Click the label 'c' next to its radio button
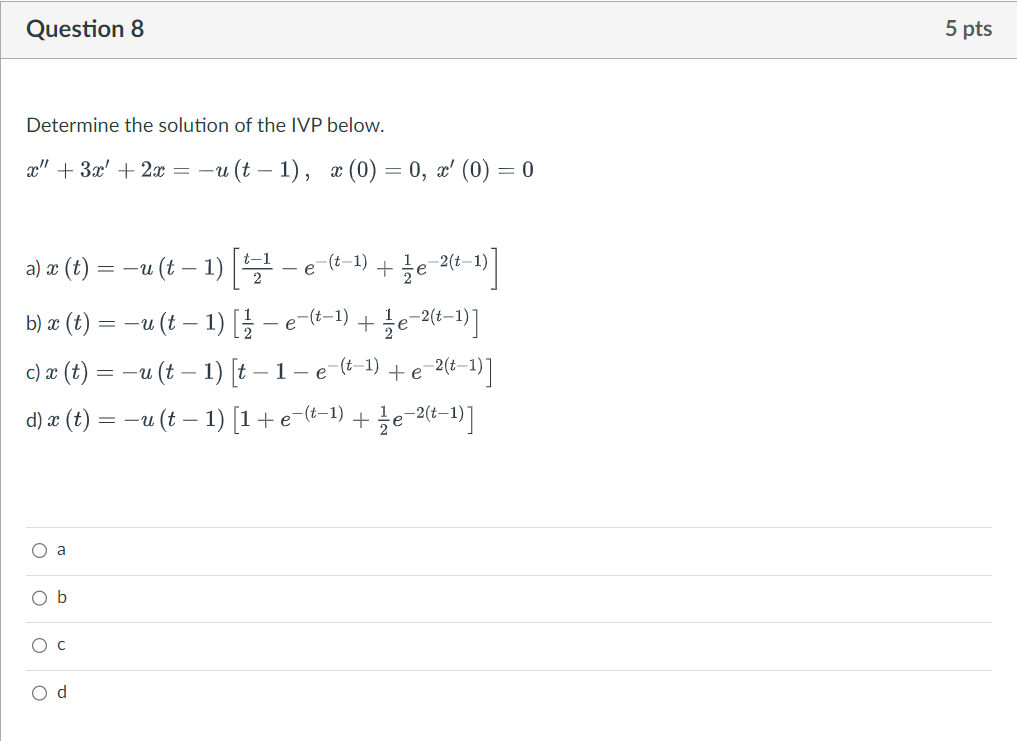 (61, 645)
